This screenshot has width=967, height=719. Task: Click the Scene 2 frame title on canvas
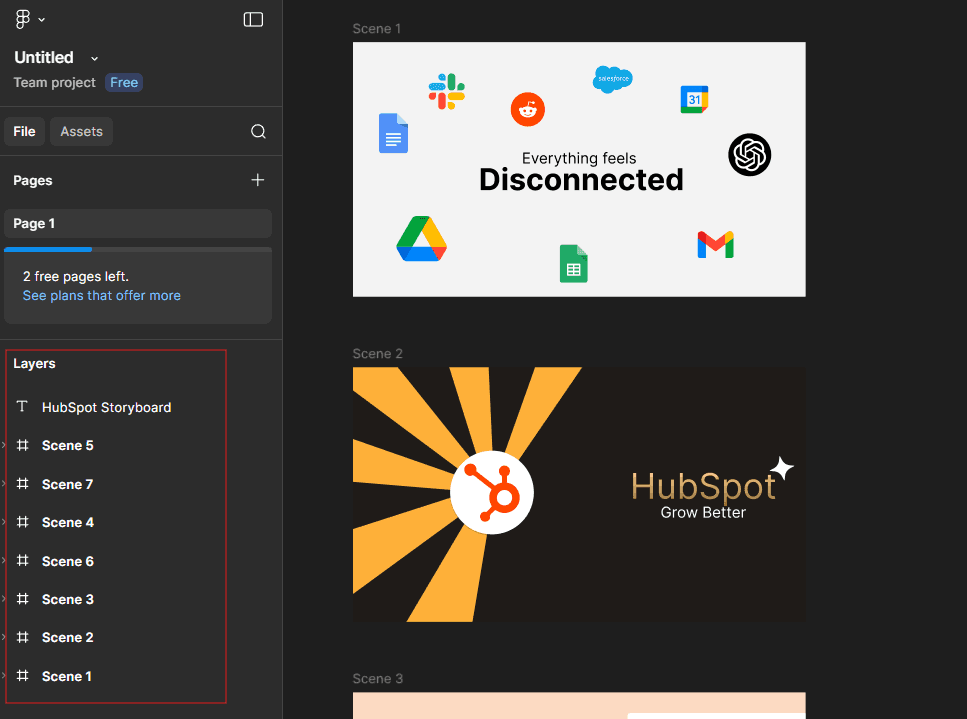click(377, 353)
